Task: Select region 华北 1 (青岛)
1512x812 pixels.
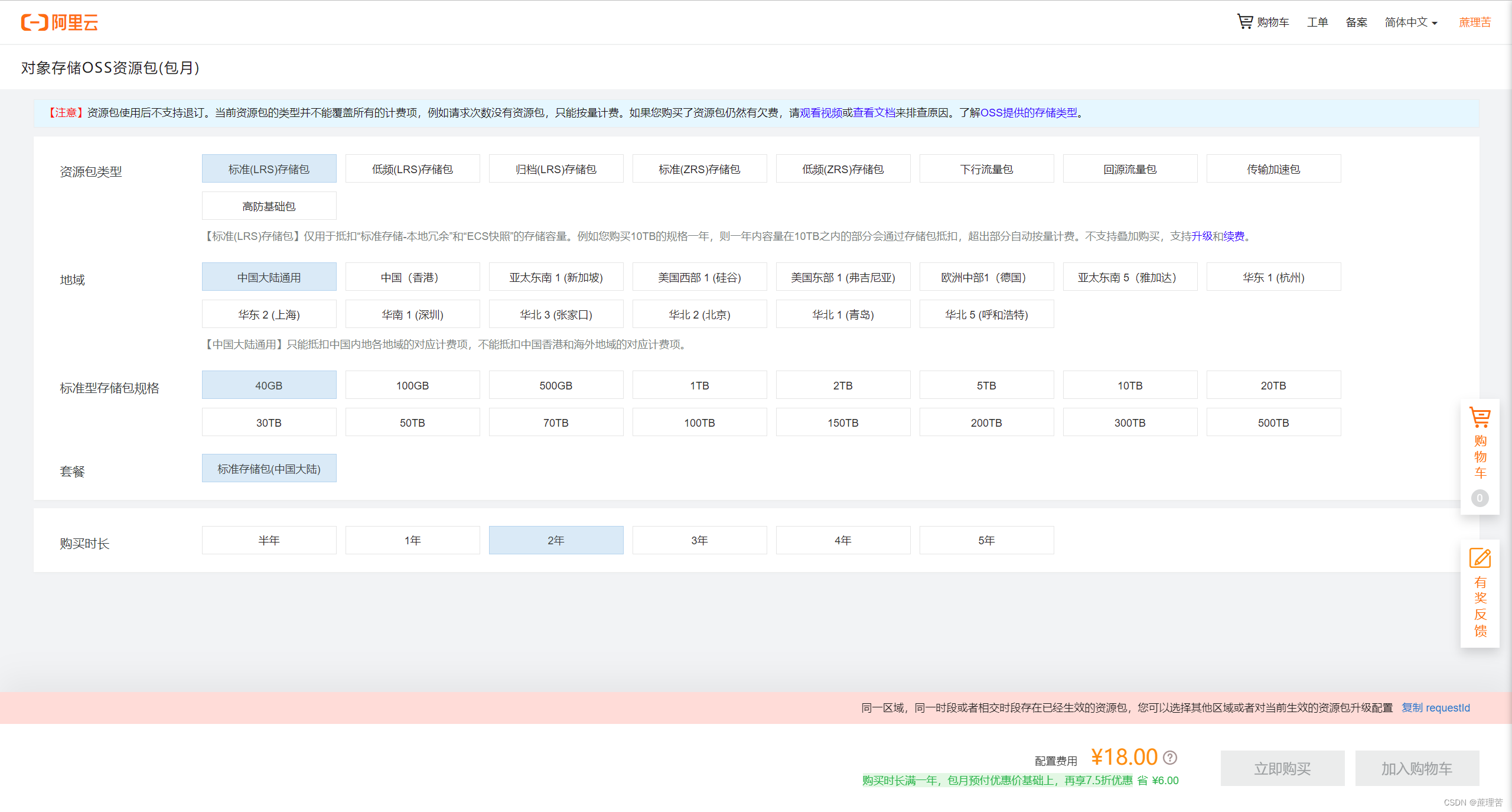Action: (843, 314)
